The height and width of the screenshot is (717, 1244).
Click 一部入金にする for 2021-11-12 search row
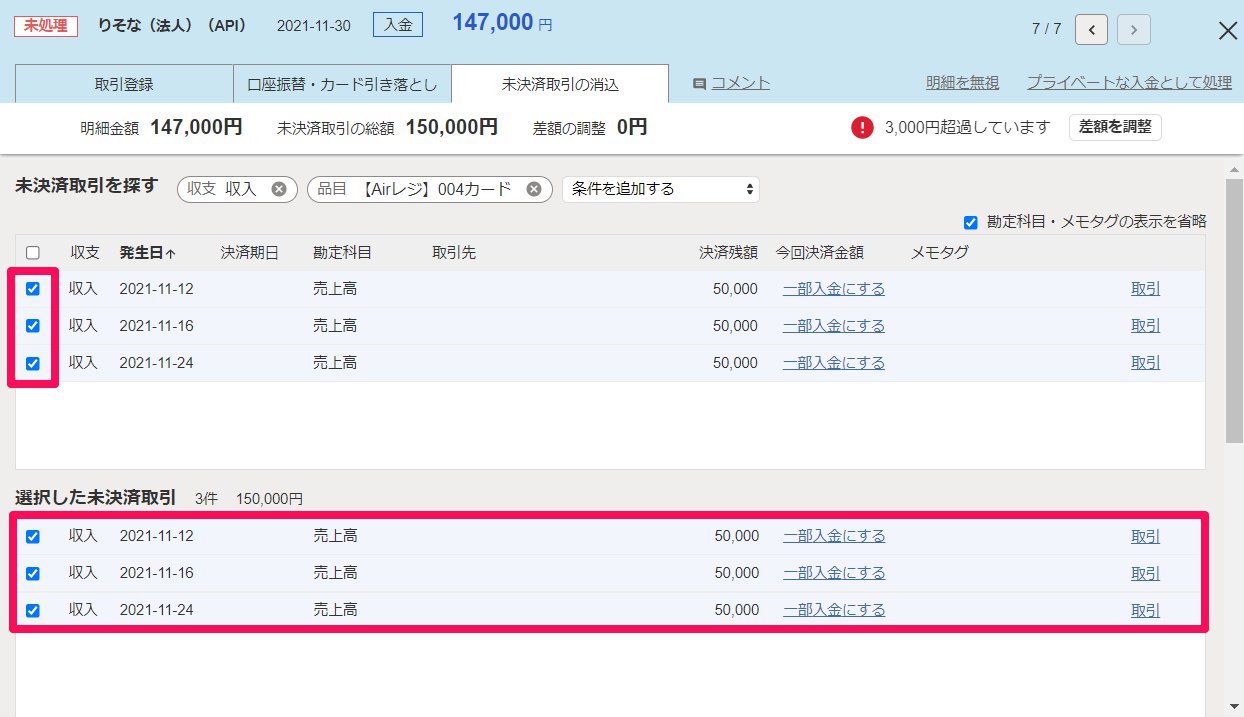(x=834, y=289)
